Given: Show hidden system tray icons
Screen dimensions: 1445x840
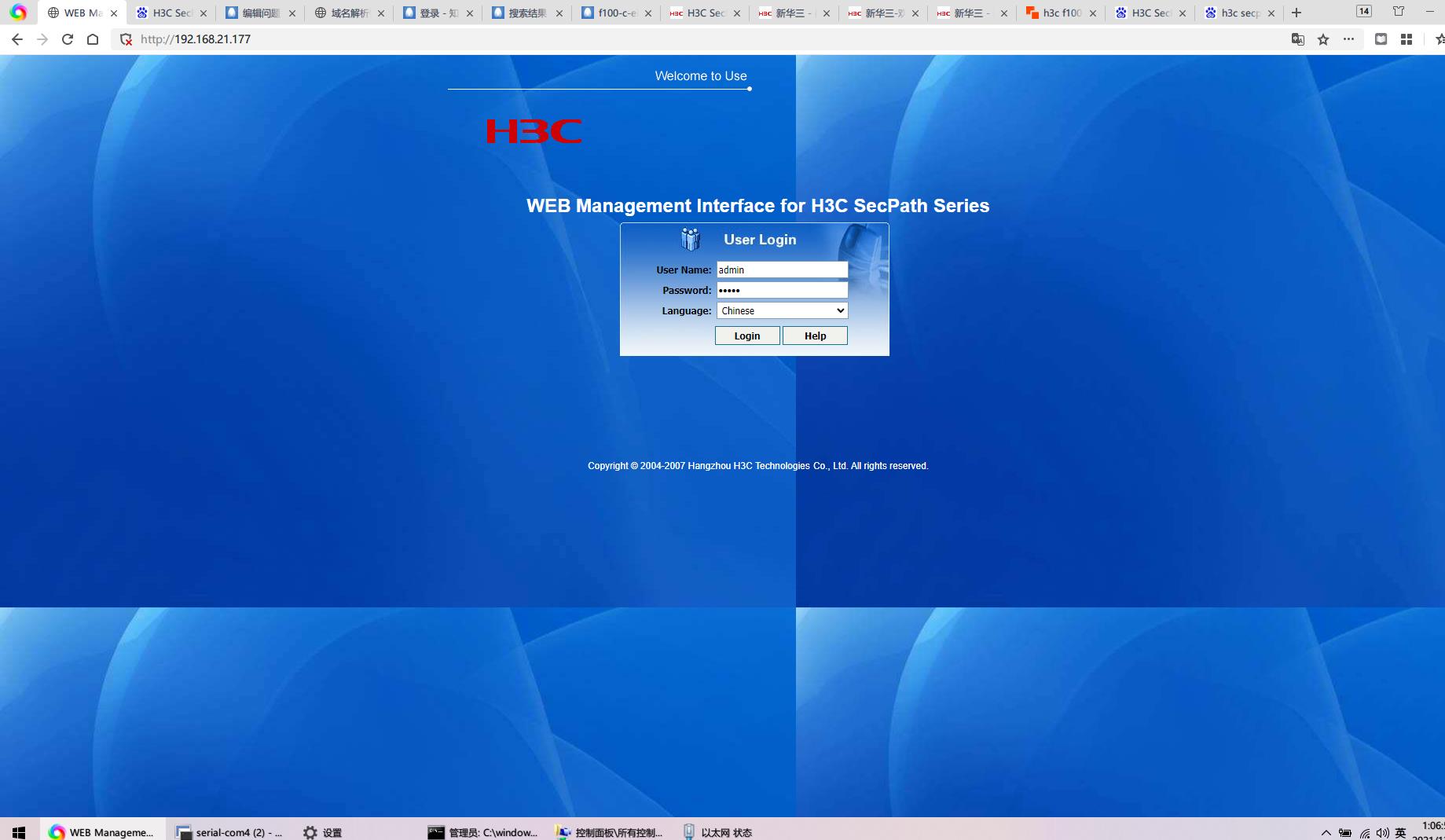Looking at the screenshot, I should click(1326, 833).
